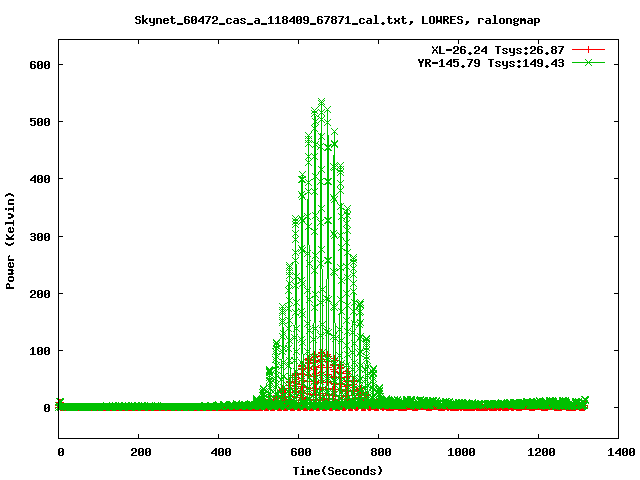
Task: Click the 600 y-axis tick label
Action: tap(40, 65)
